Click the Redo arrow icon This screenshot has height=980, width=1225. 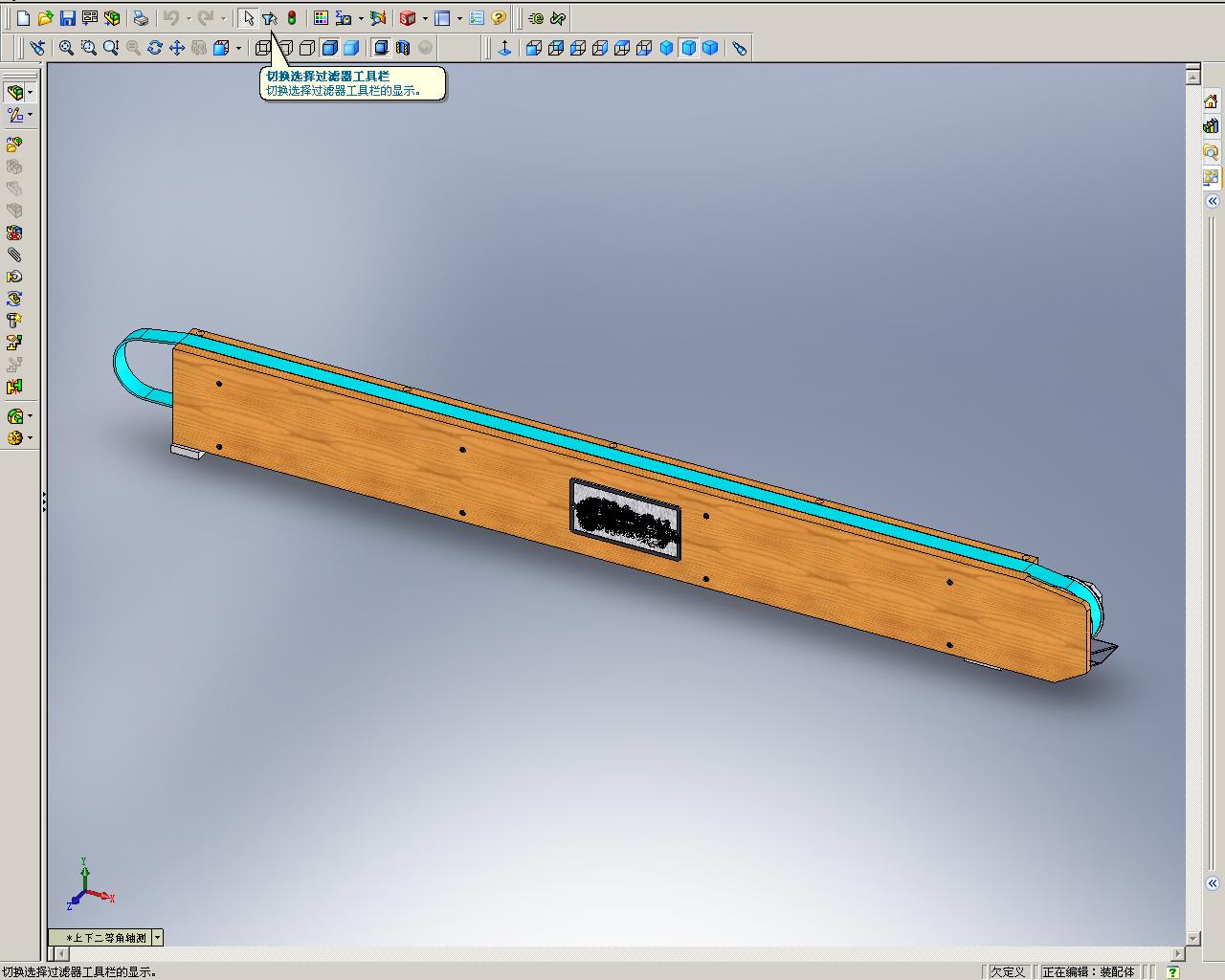pyautogui.click(x=206, y=18)
